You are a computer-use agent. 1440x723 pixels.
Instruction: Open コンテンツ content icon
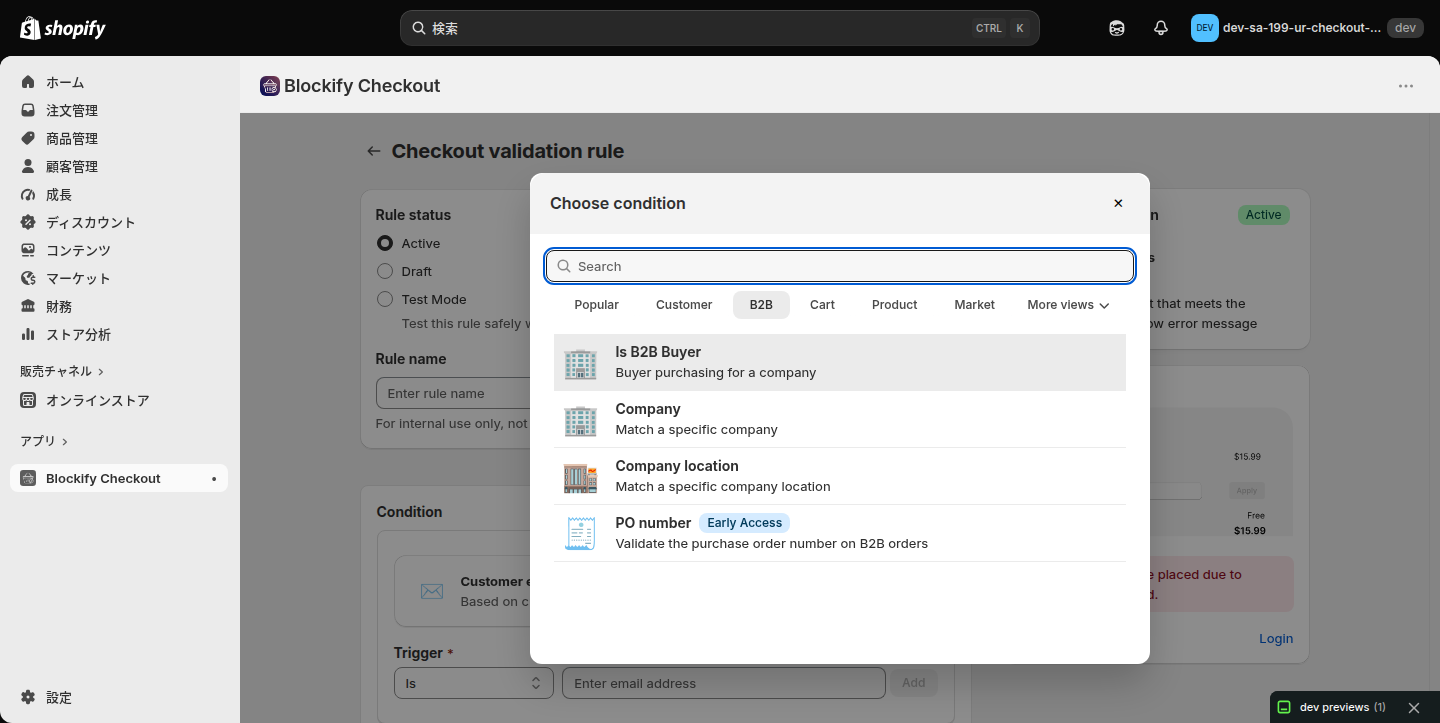(28, 250)
